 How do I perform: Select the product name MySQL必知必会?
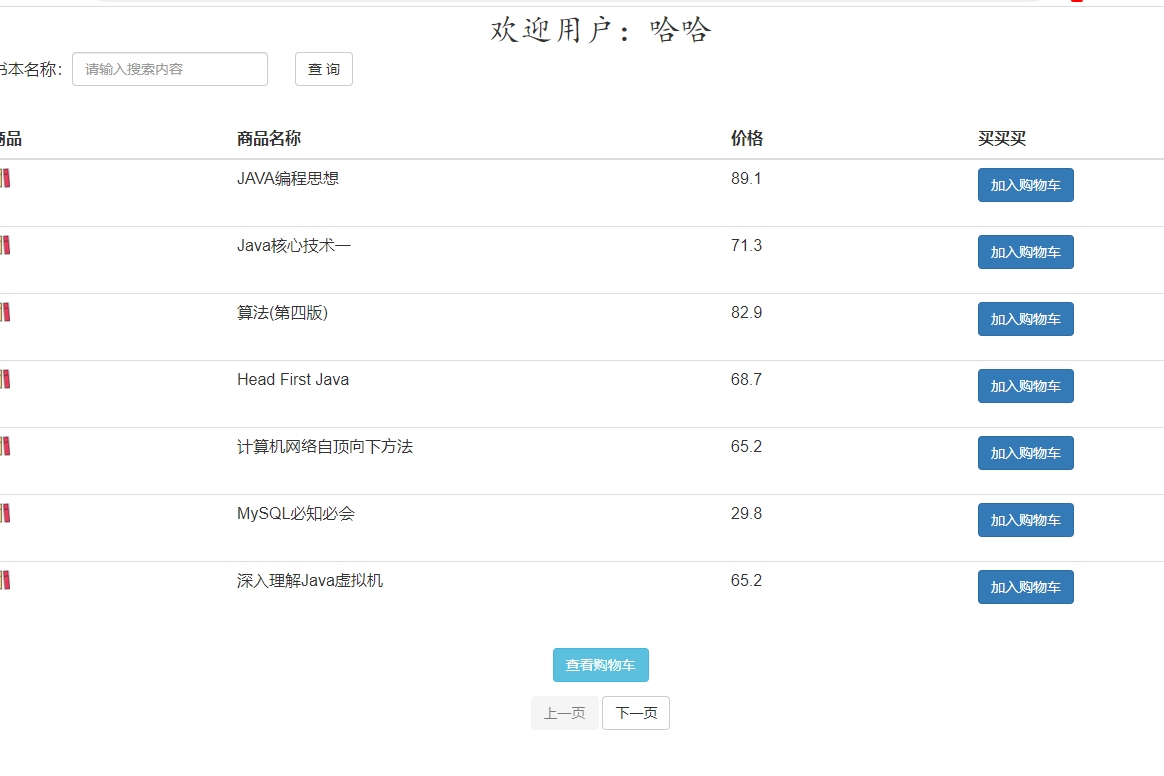[x=295, y=513]
